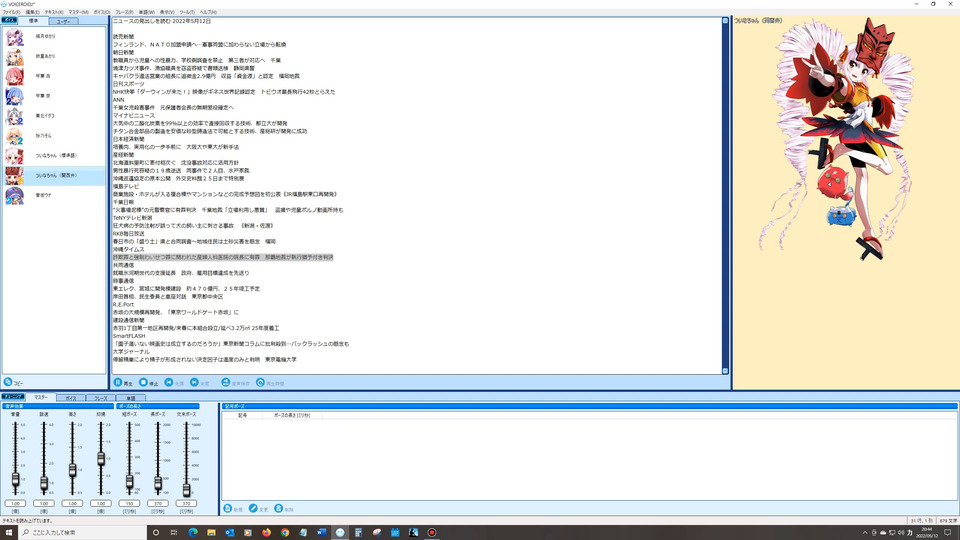Open Microsoft Word from the taskbar
960x540 pixels.
point(321,532)
